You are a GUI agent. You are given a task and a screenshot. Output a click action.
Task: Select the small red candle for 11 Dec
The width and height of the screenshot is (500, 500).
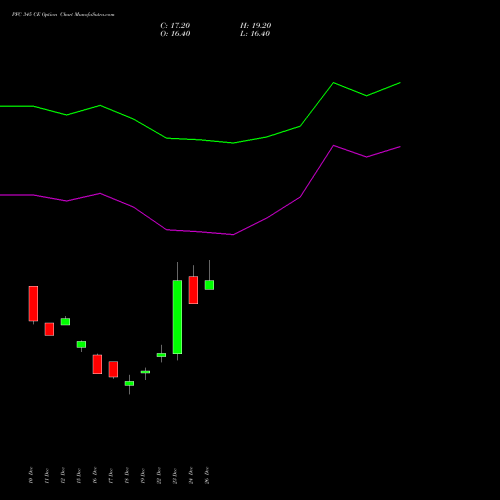coord(49,329)
